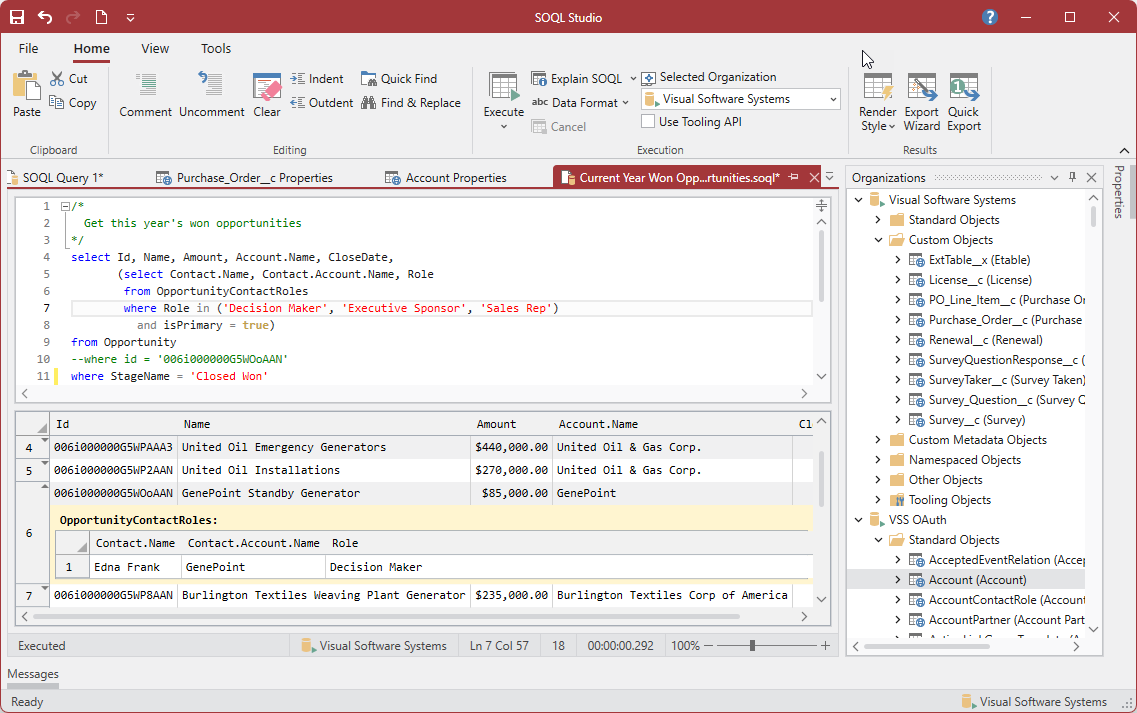Screen dimensions: 1137x713
Task: Enable the Use Tooling API checkbox
Action: pos(648,122)
